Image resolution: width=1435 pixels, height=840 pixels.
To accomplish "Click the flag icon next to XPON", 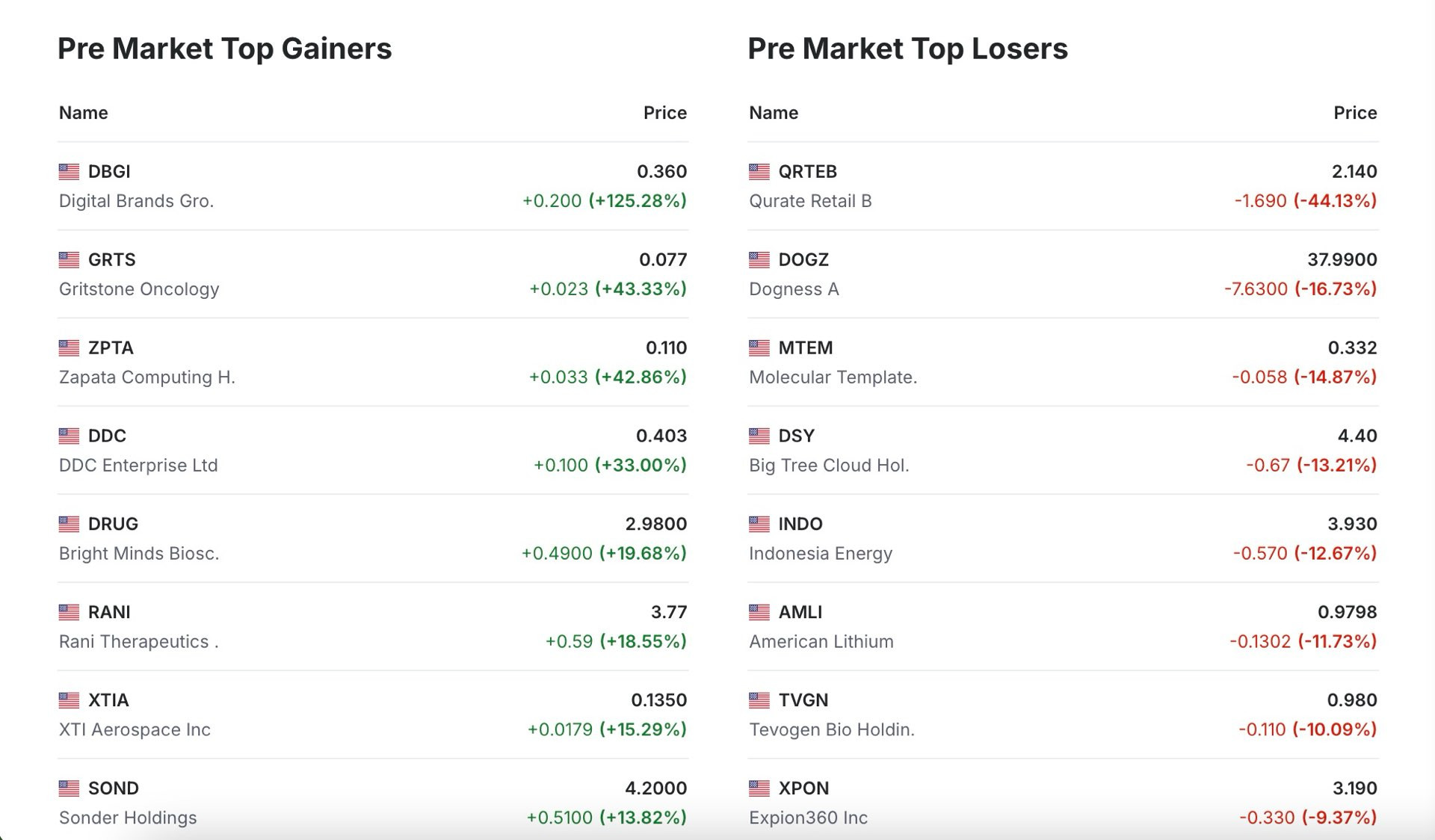I will coord(759,788).
